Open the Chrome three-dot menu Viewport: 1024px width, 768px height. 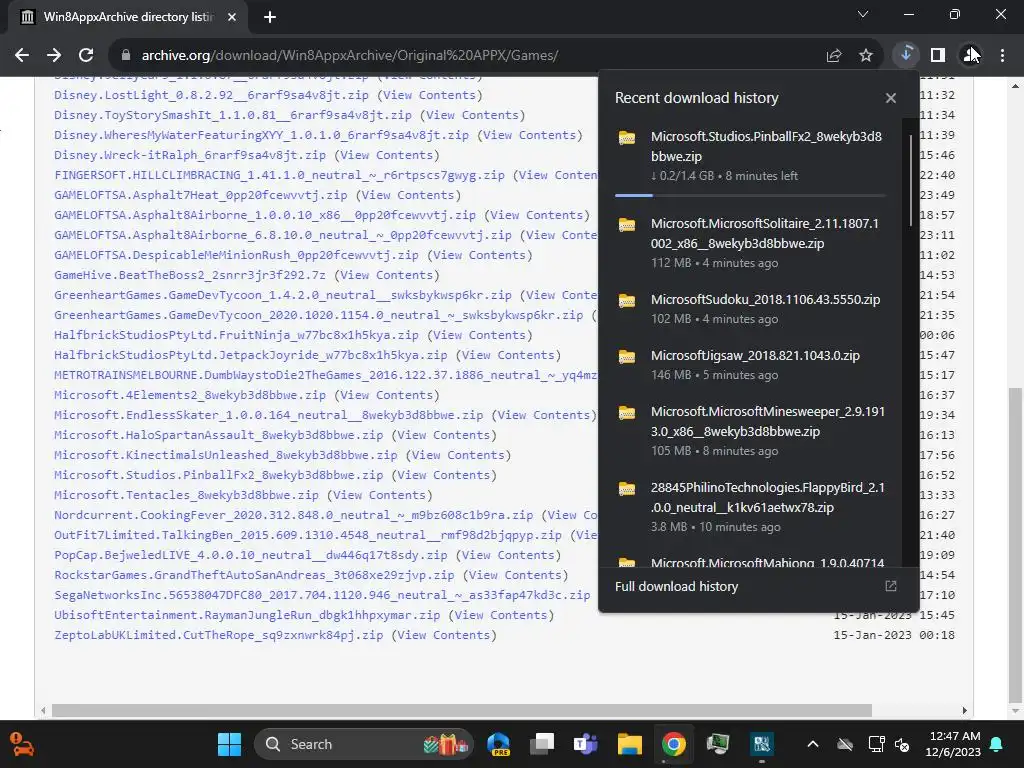tap(1002, 56)
